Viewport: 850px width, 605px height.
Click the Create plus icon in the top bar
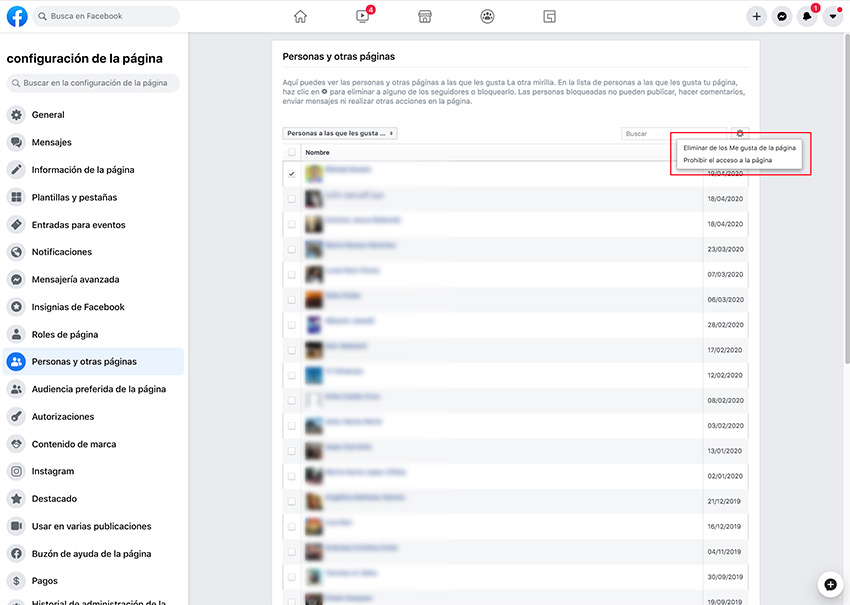tap(756, 16)
